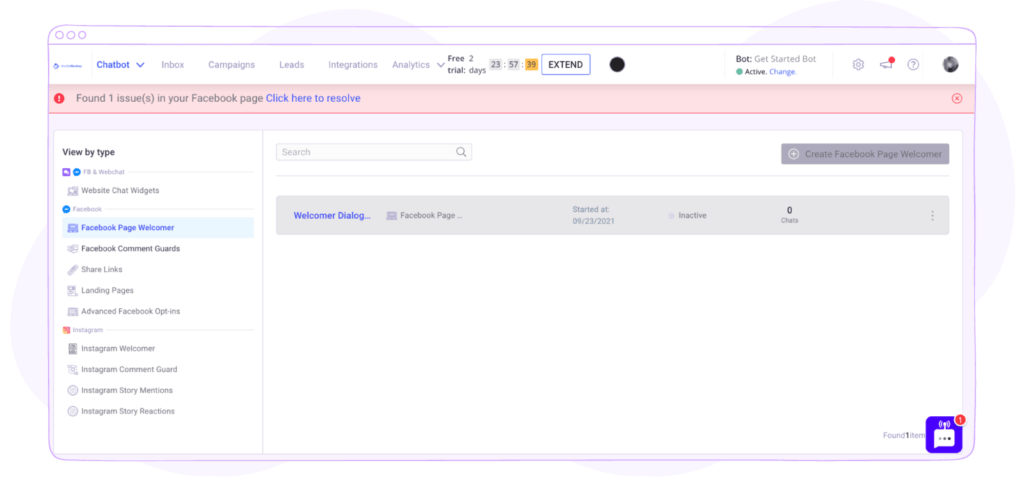This screenshot has height=486, width=1024.
Task: Open the Welcomer Dialog link
Action: click(x=332, y=216)
